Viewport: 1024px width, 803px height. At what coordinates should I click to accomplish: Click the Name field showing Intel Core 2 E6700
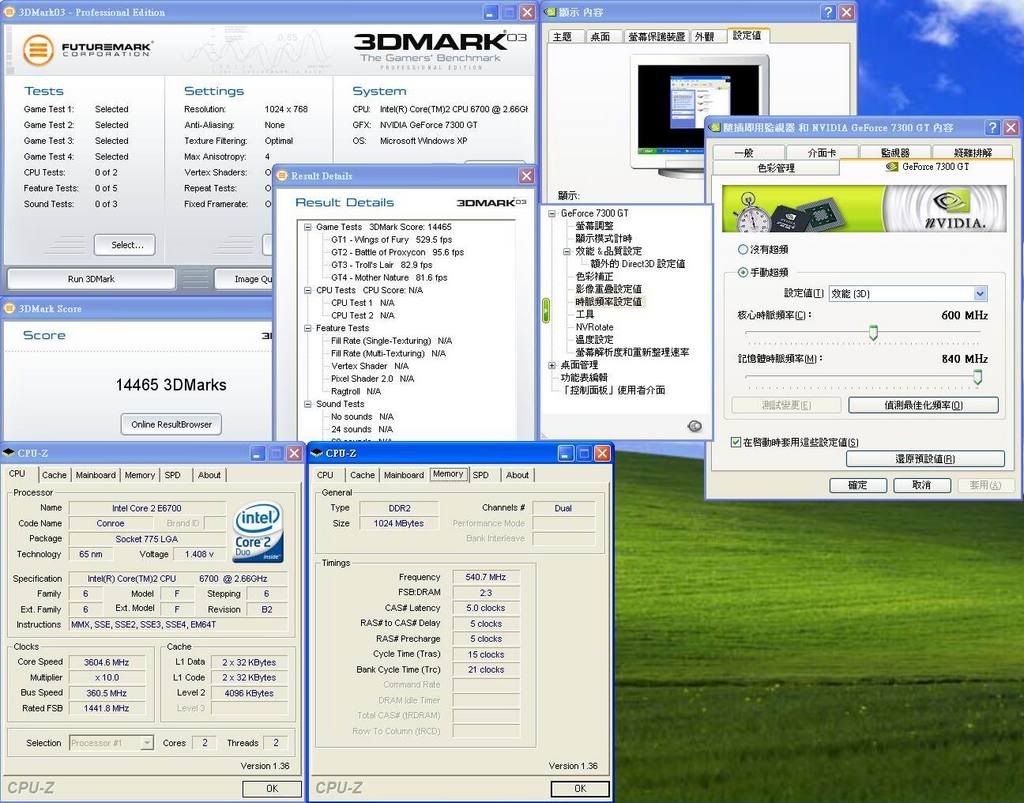pyautogui.click(x=147, y=508)
